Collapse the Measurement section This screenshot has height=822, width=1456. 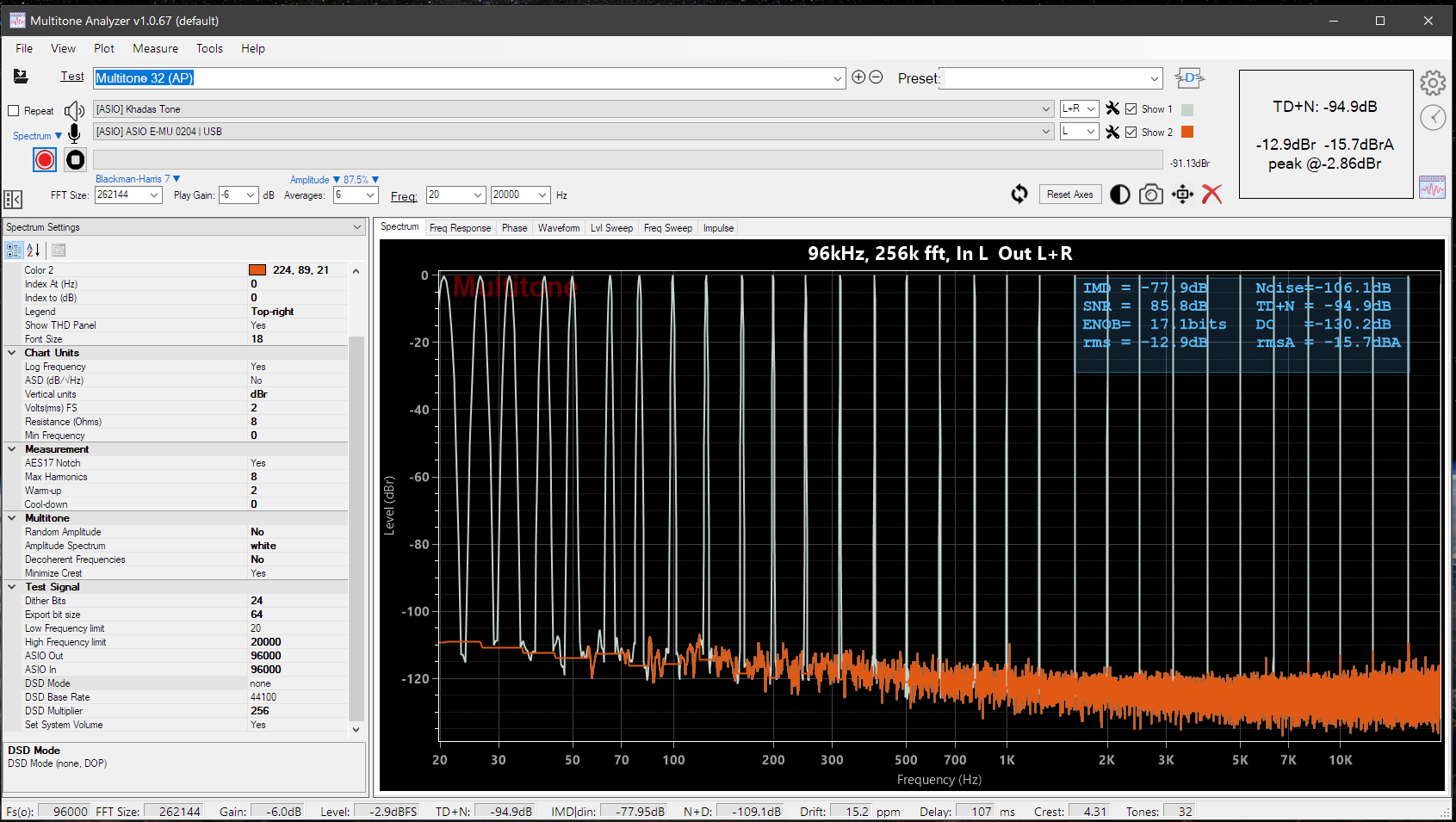click(x=12, y=449)
